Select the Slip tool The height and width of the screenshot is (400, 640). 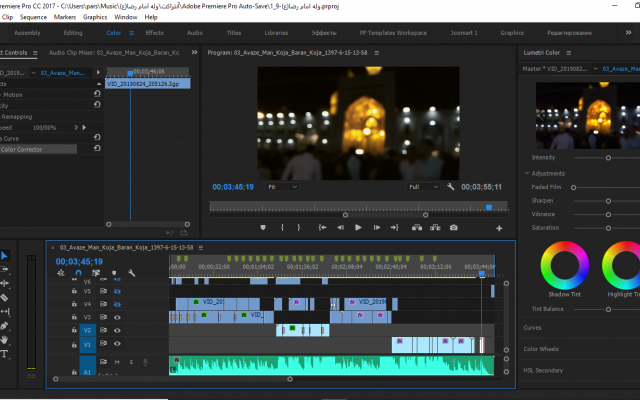[x=4, y=311]
